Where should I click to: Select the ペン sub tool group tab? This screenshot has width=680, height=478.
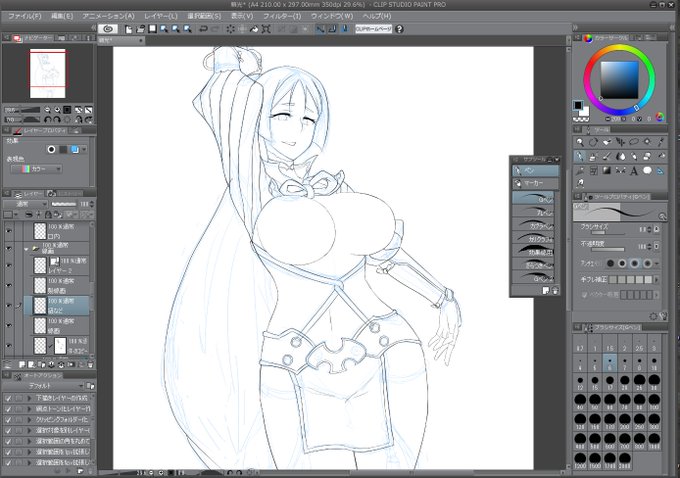tap(536, 170)
